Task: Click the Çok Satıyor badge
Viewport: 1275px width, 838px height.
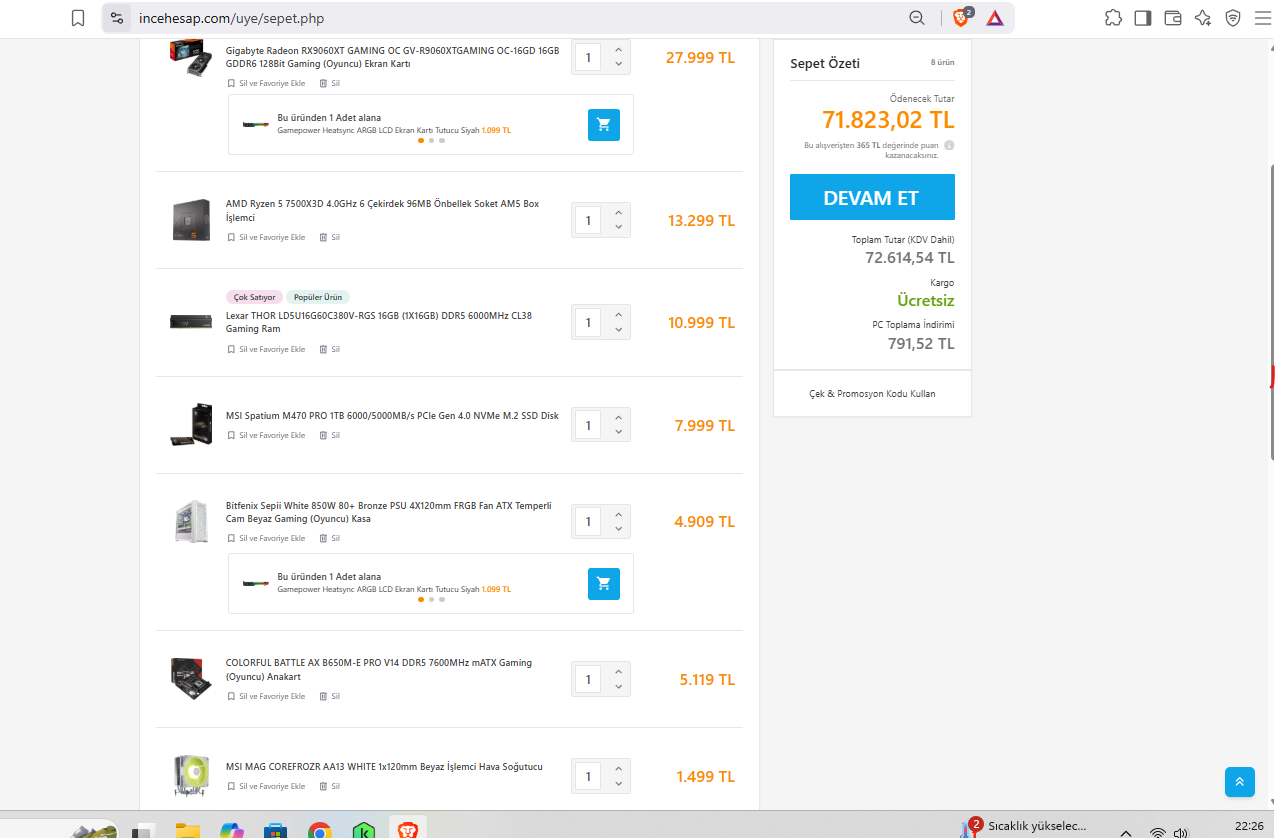Action: 254,297
